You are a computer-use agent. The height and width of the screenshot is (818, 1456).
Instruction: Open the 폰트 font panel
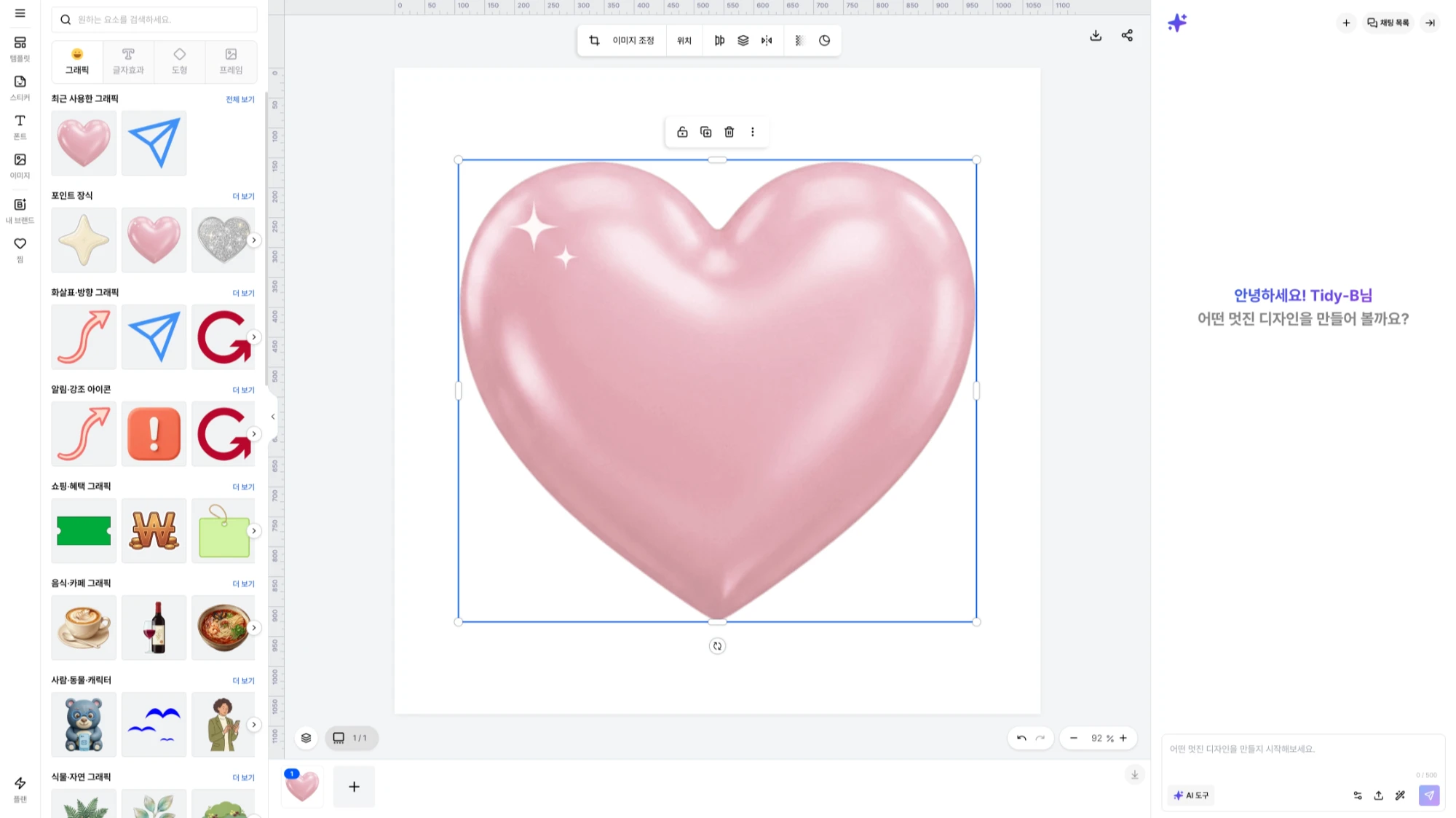tap(20, 127)
